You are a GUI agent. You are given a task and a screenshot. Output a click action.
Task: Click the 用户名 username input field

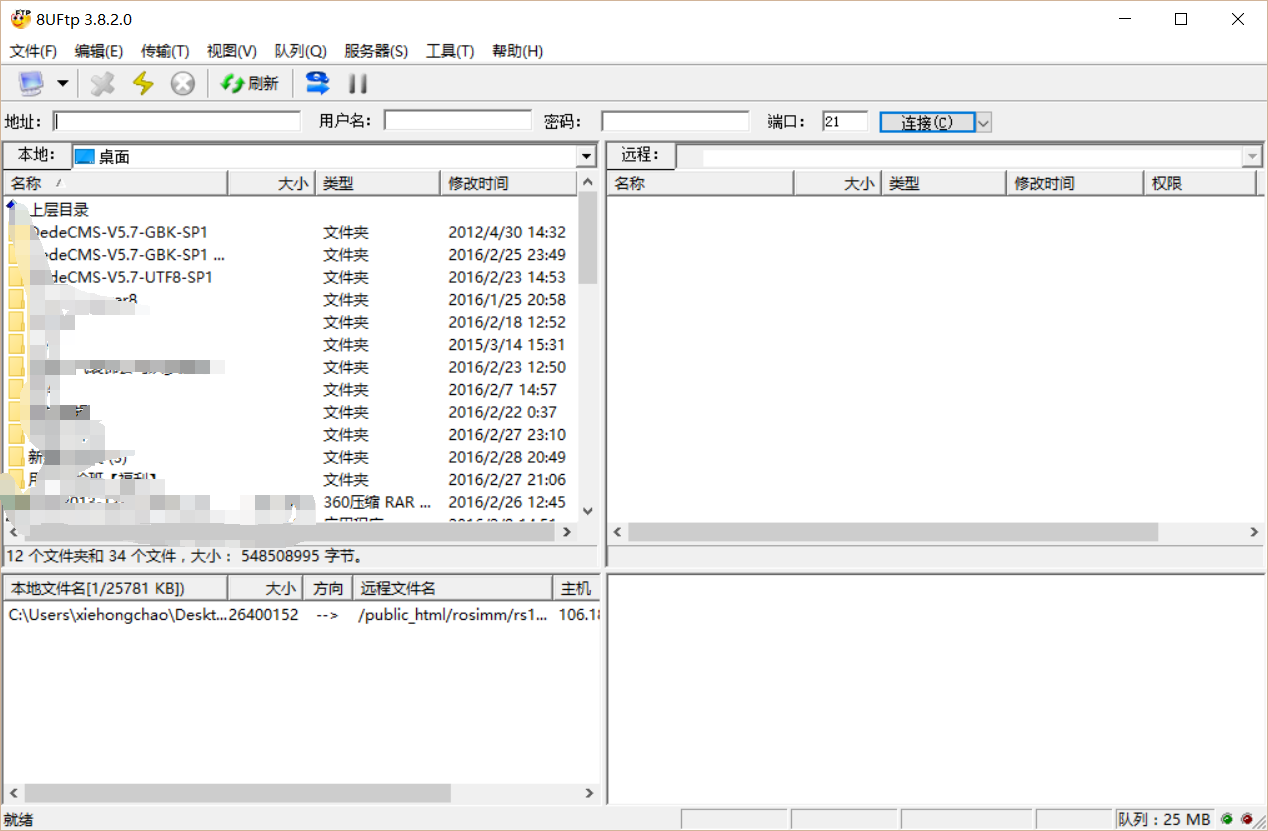tap(457, 121)
